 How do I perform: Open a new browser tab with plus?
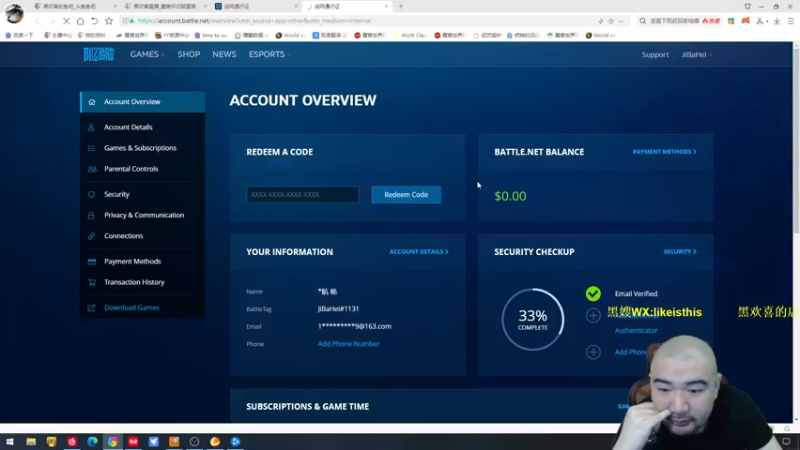tap(401, 6)
